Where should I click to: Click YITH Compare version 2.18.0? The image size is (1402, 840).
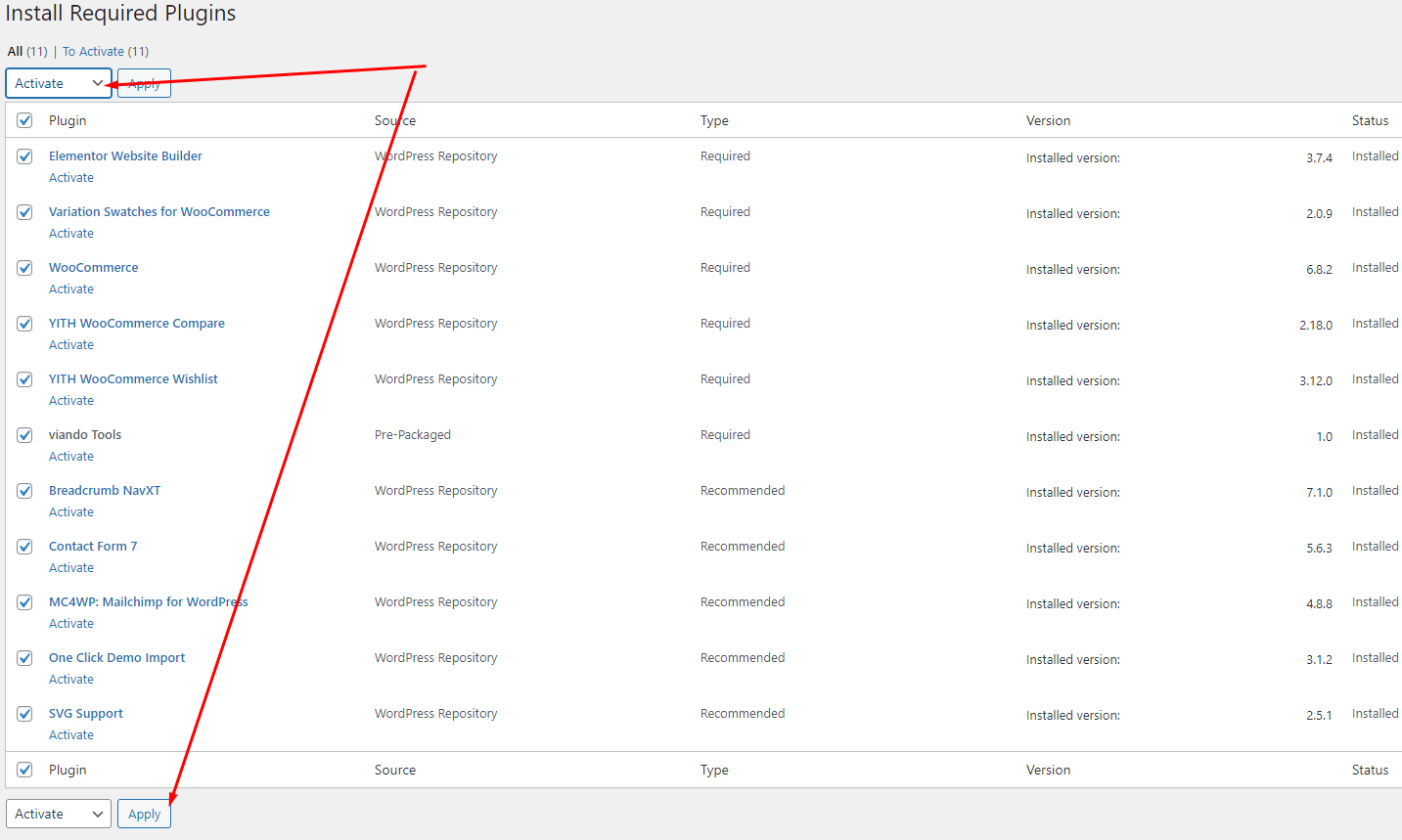pos(1316,325)
